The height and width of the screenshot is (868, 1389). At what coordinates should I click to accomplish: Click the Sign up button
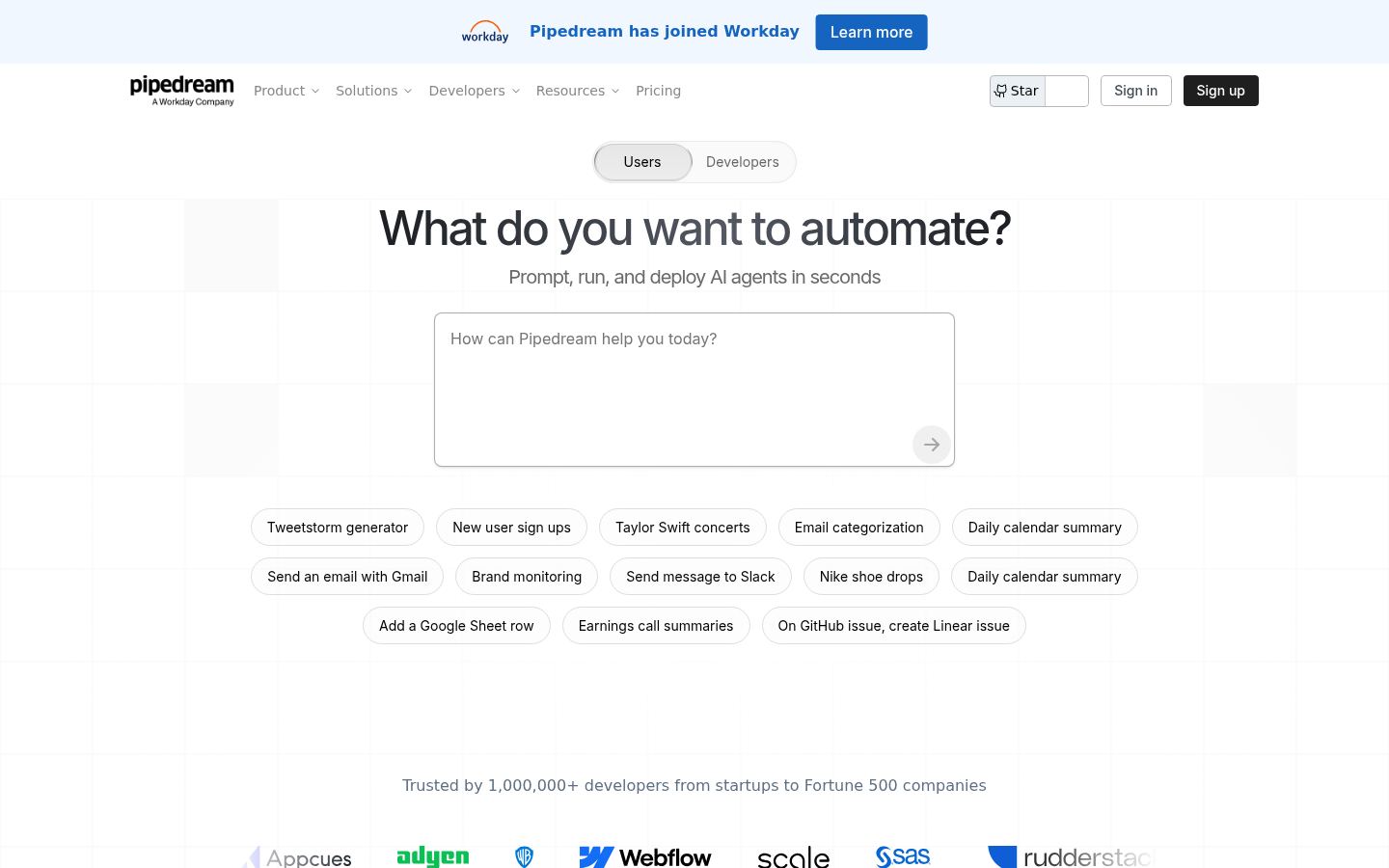1221,91
